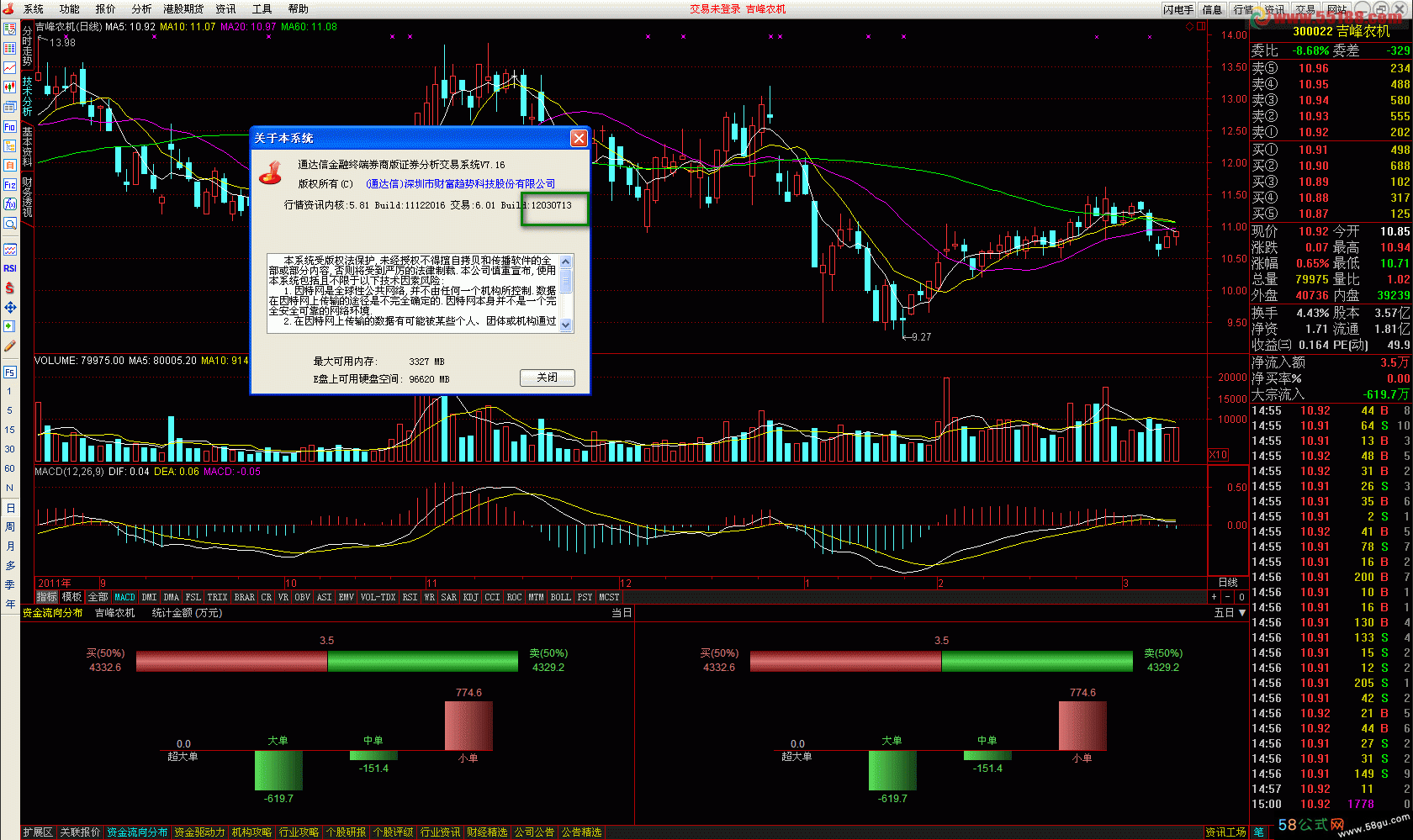Open the 分析 menu

[141, 9]
